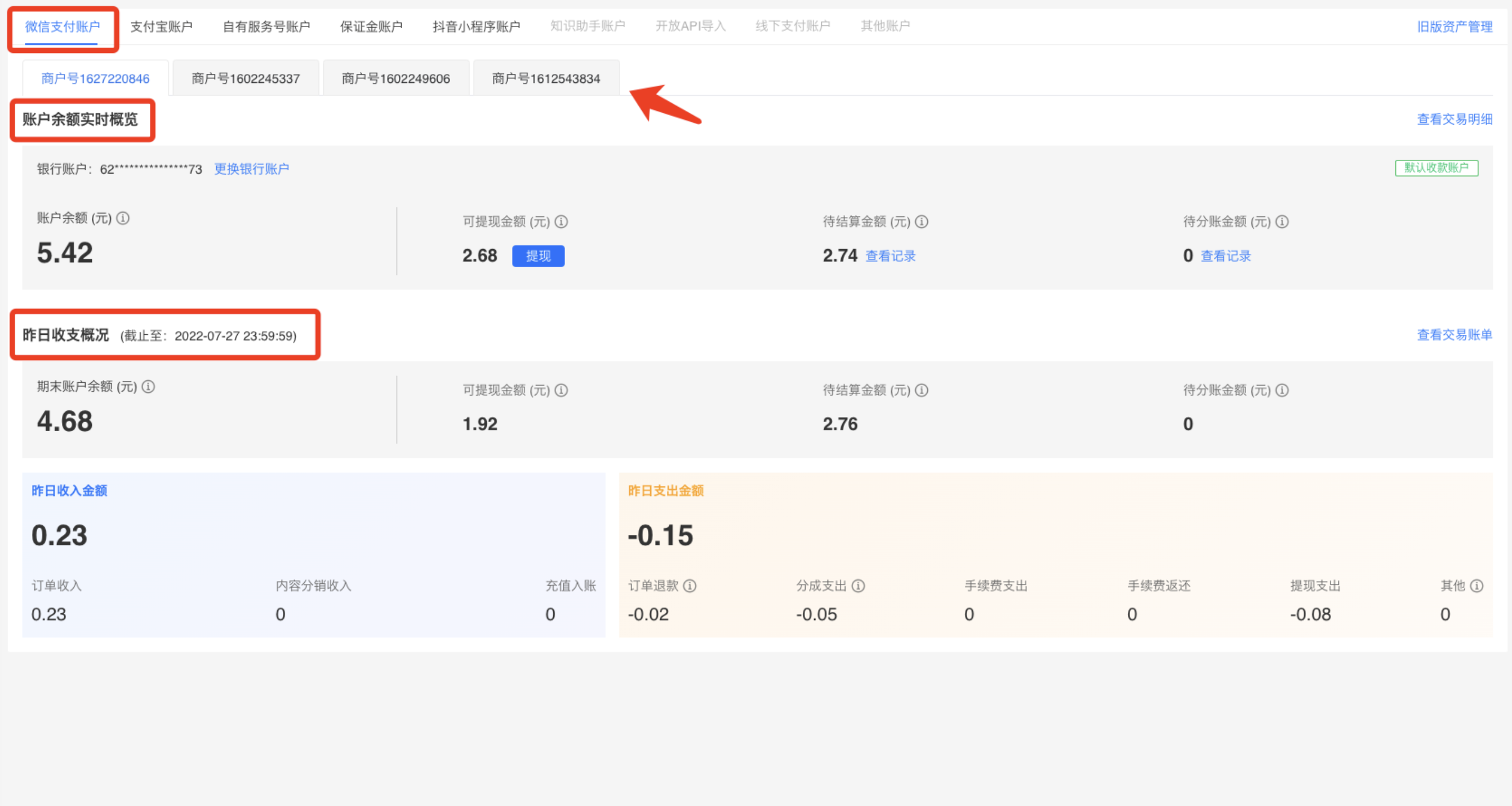Viewport: 1512px width, 806px height.
Task: Click yesterday pending settlement 2.76
Action: [841, 425]
